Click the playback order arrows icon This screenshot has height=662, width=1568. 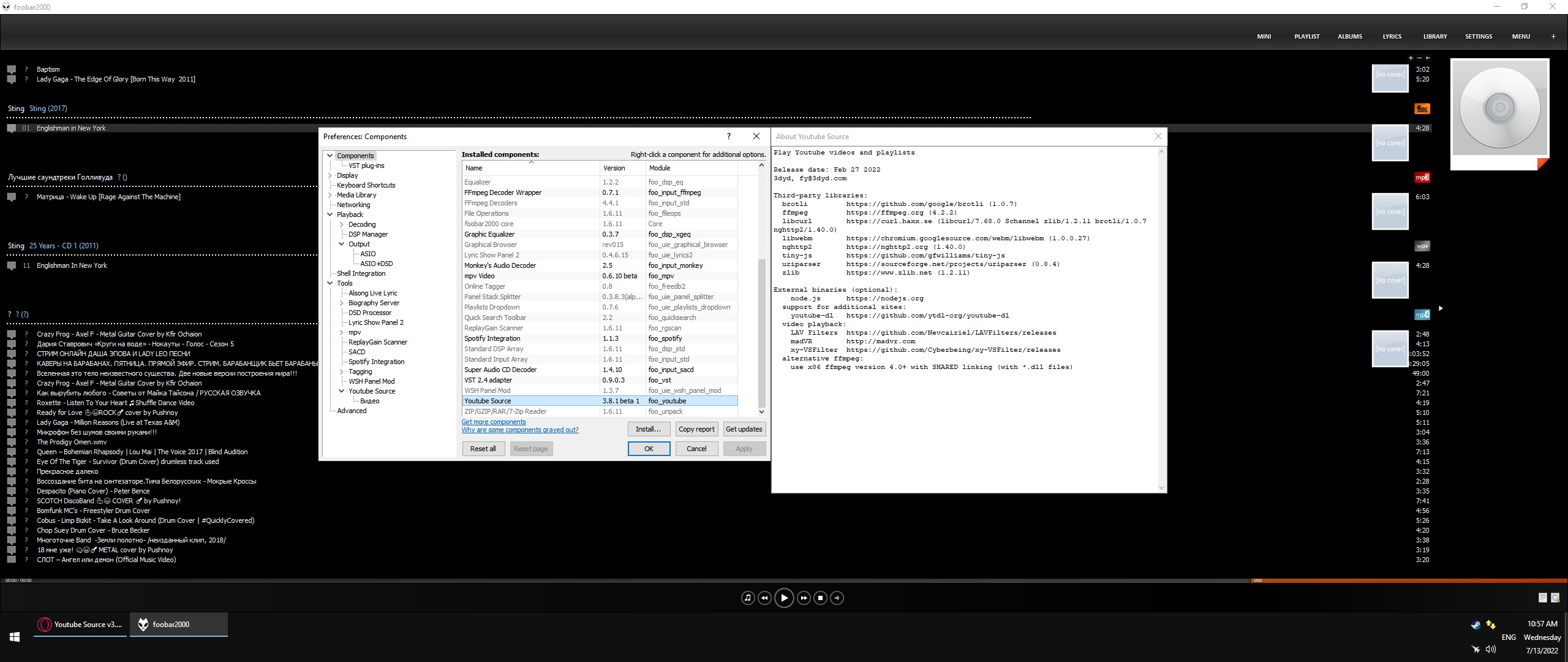point(837,598)
